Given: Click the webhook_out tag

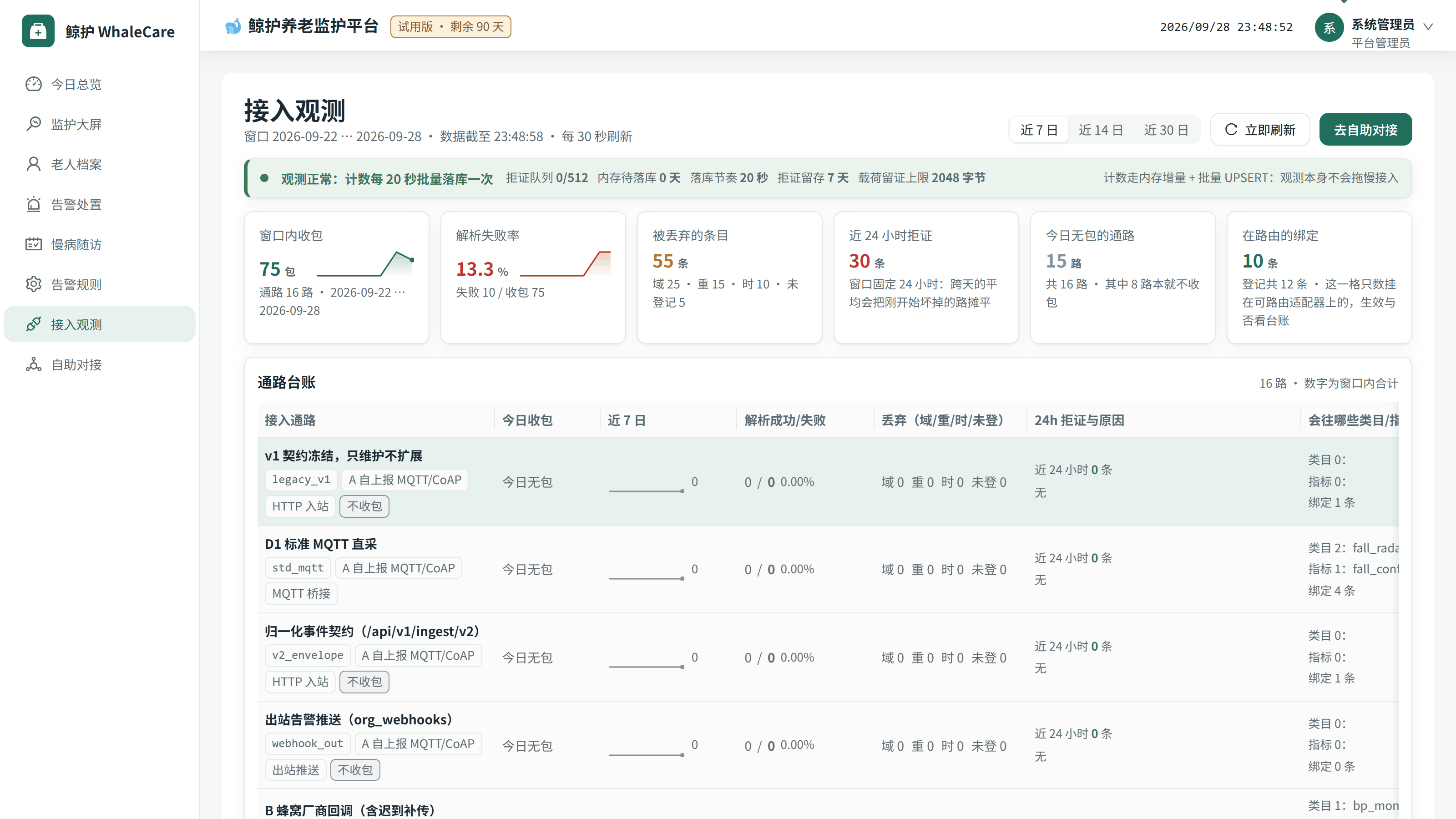Looking at the screenshot, I should point(308,743).
